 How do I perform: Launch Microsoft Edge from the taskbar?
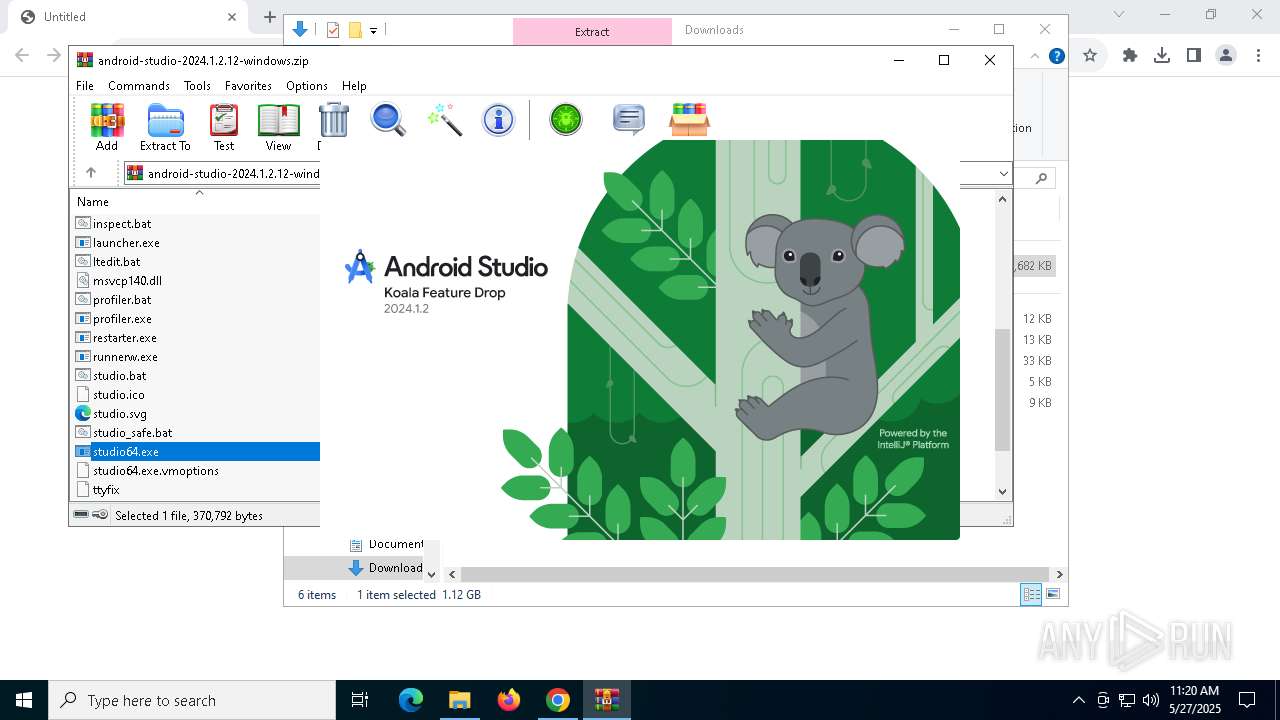point(411,700)
